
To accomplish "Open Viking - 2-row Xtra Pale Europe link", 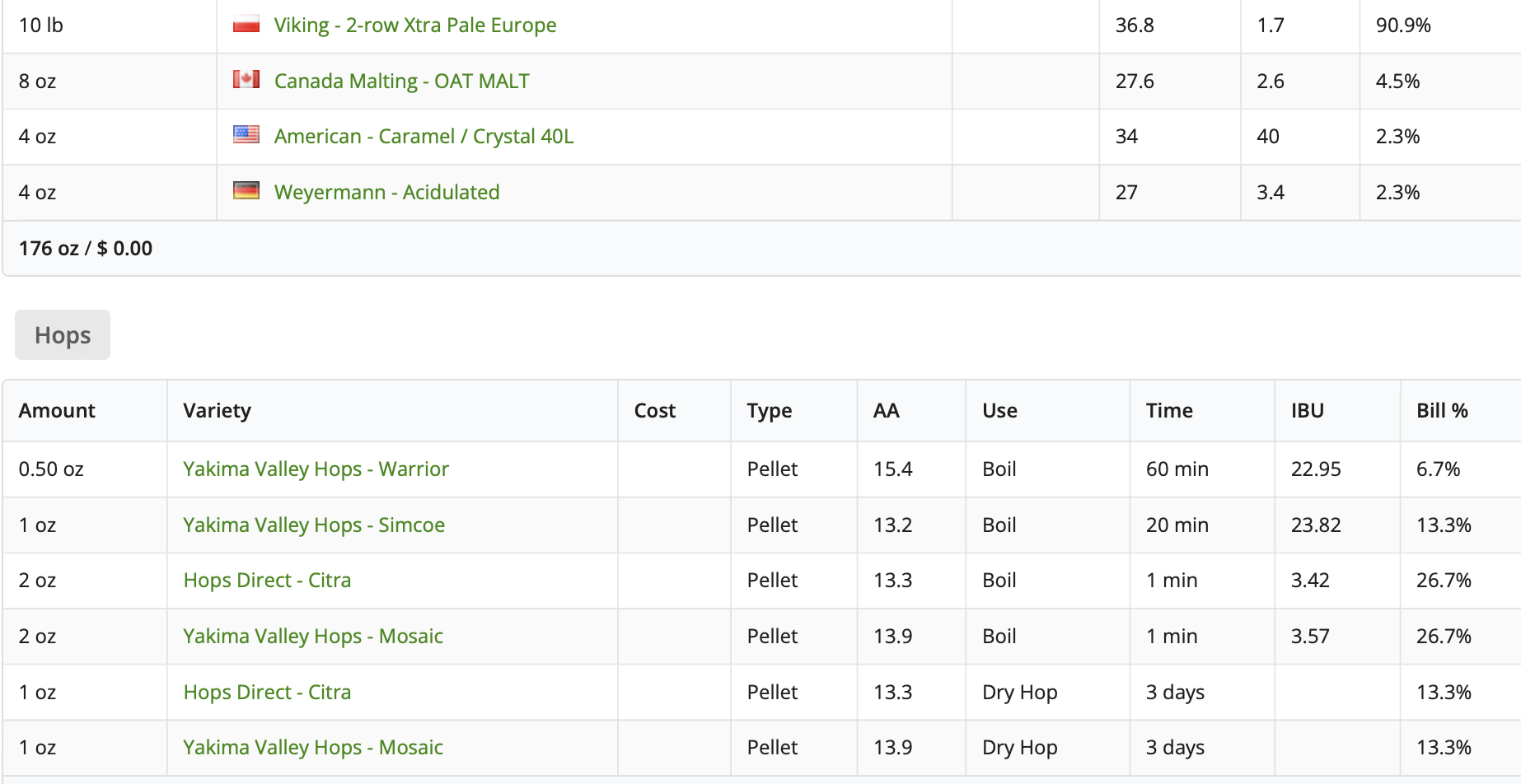I will click(415, 25).
